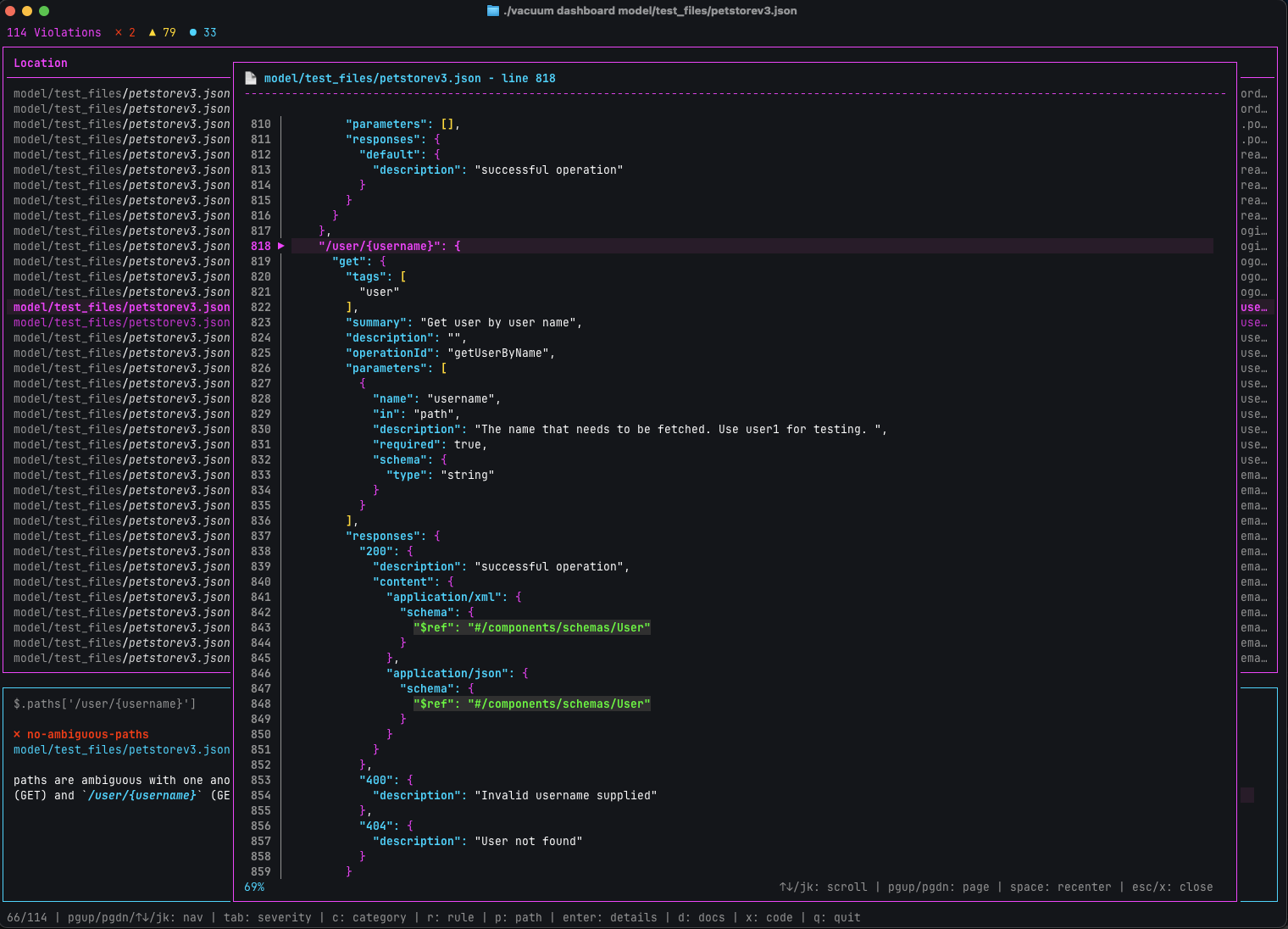Click the 'd: docs' hint
The width and height of the screenshot is (1288, 929).
[x=702, y=917]
